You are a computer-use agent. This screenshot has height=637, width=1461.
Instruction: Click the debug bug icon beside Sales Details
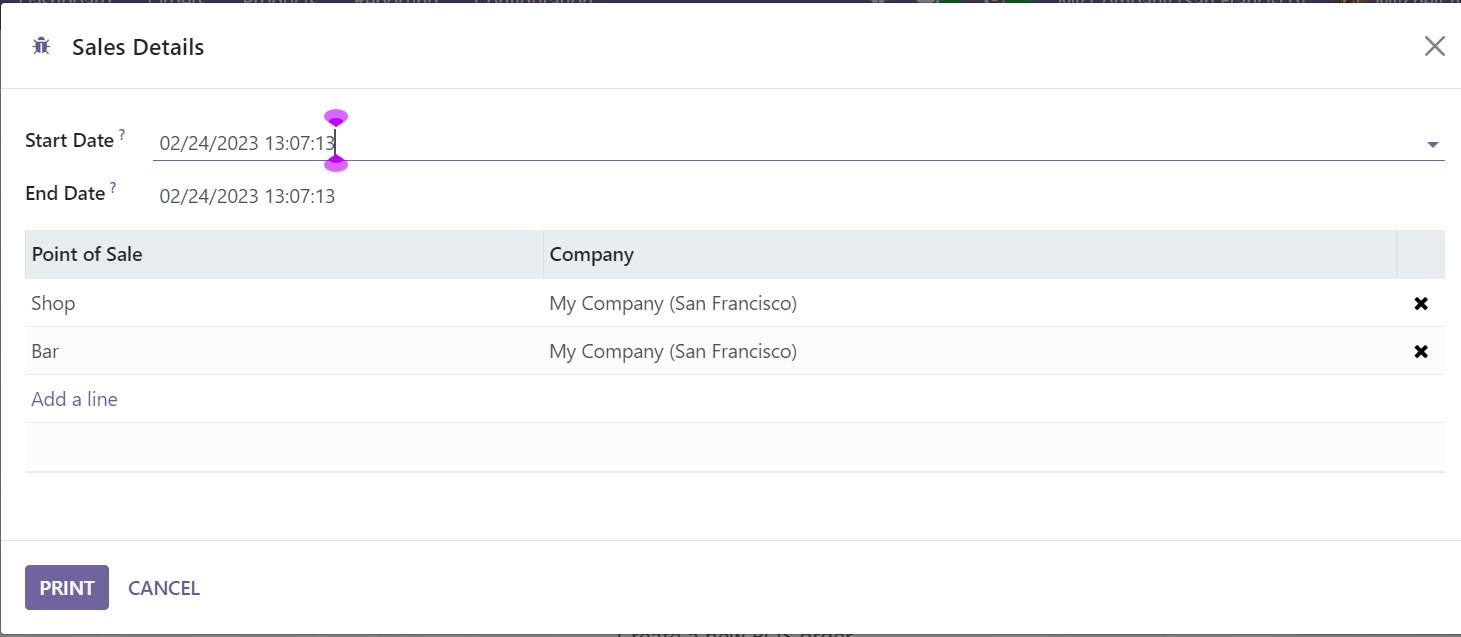coord(41,46)
